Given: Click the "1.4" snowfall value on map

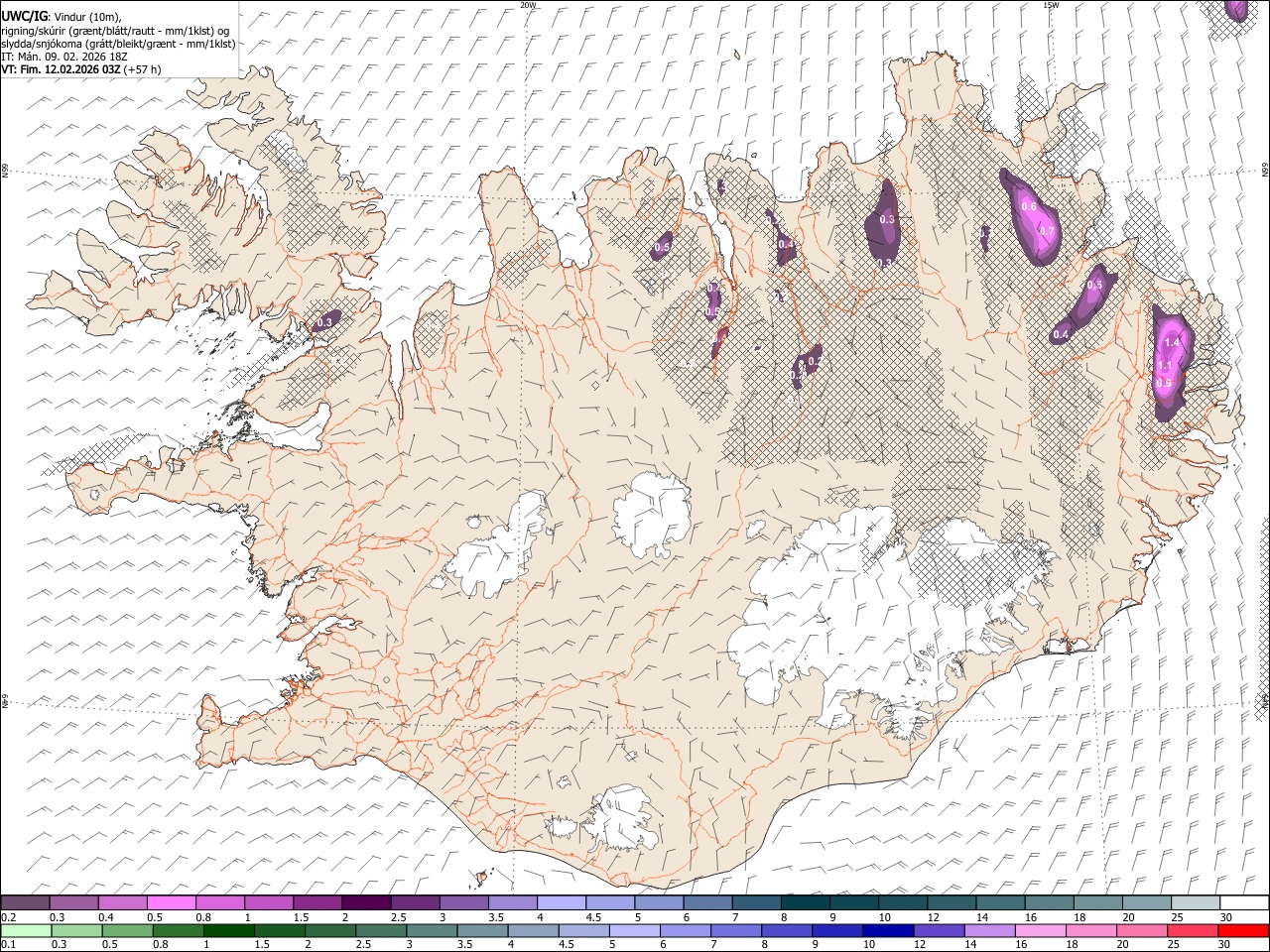Looking at the screenshot, I should pos(1172,342).
